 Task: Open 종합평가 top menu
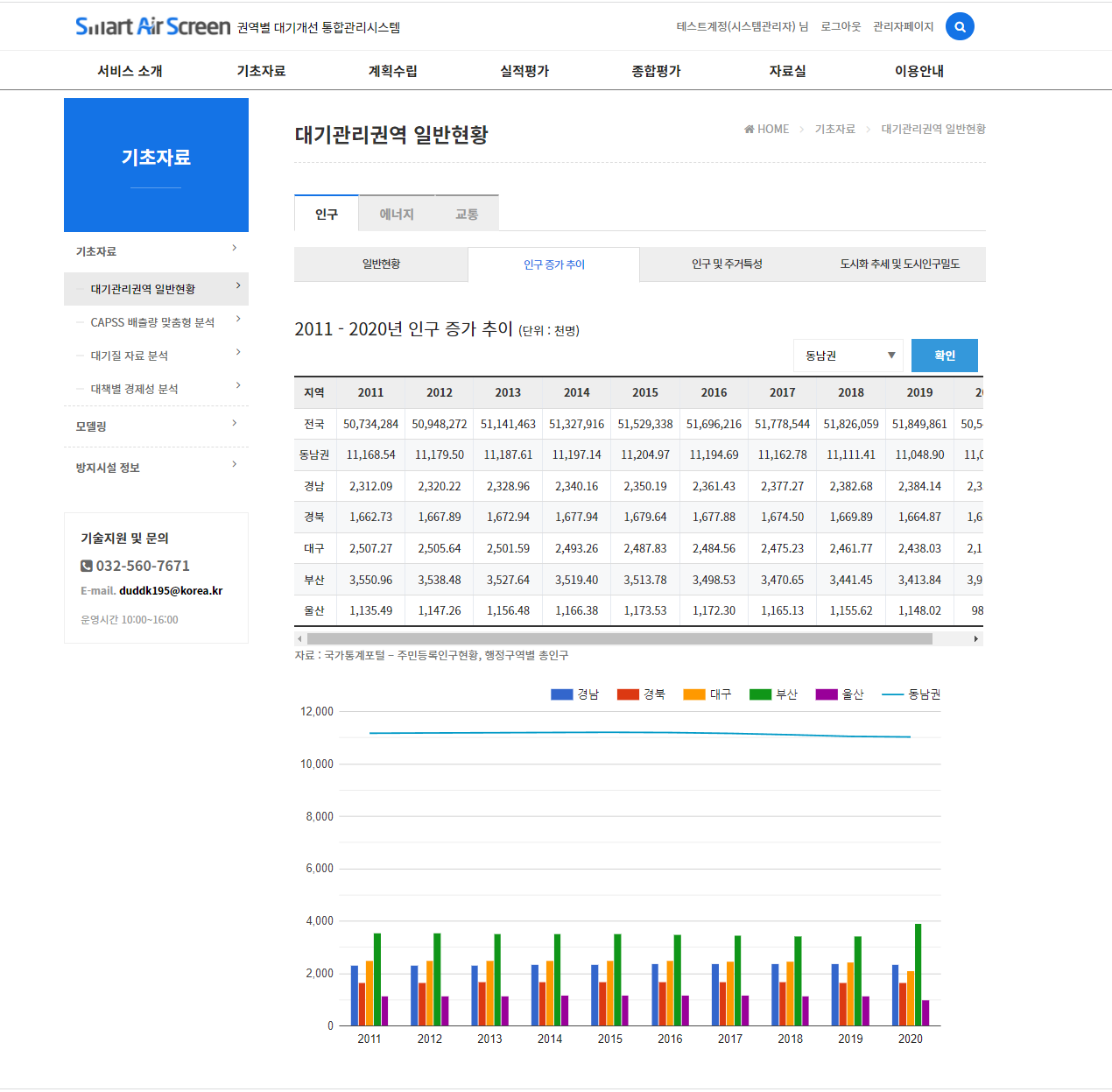(x=656, y=71)
